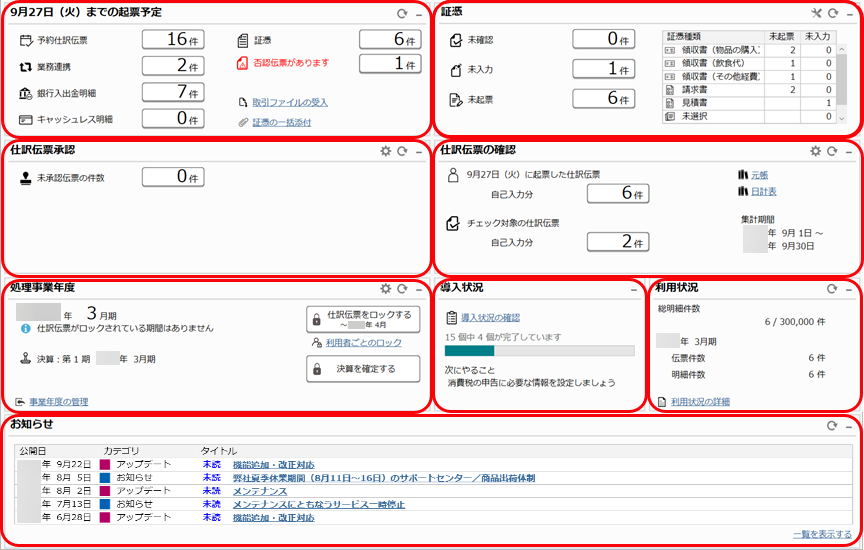Open 否認伝票 count of 1件
This screenshot has height=550, width=864.
pos(390,64)
